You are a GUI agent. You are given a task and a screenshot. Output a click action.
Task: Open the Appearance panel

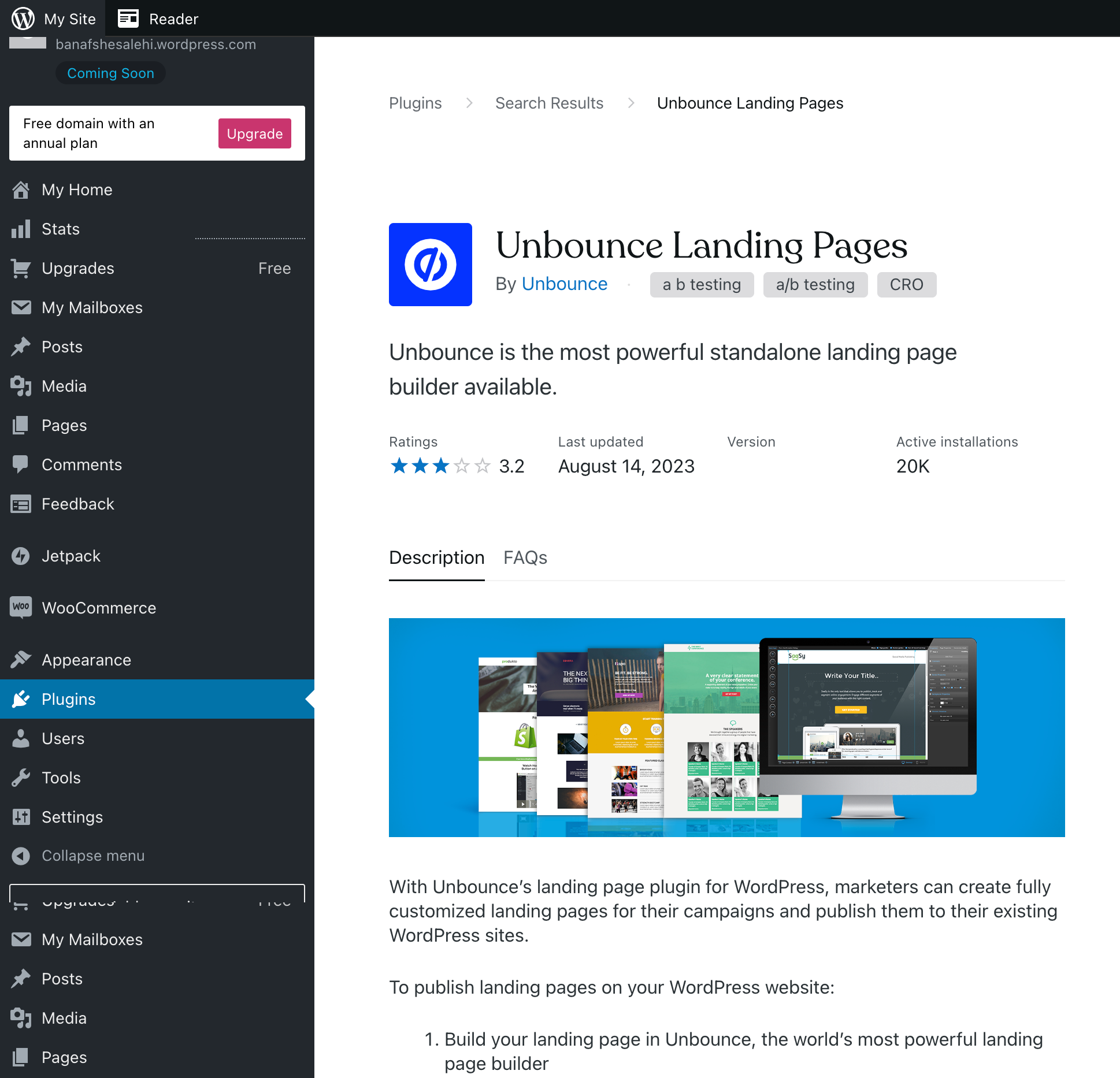[86, 660]
